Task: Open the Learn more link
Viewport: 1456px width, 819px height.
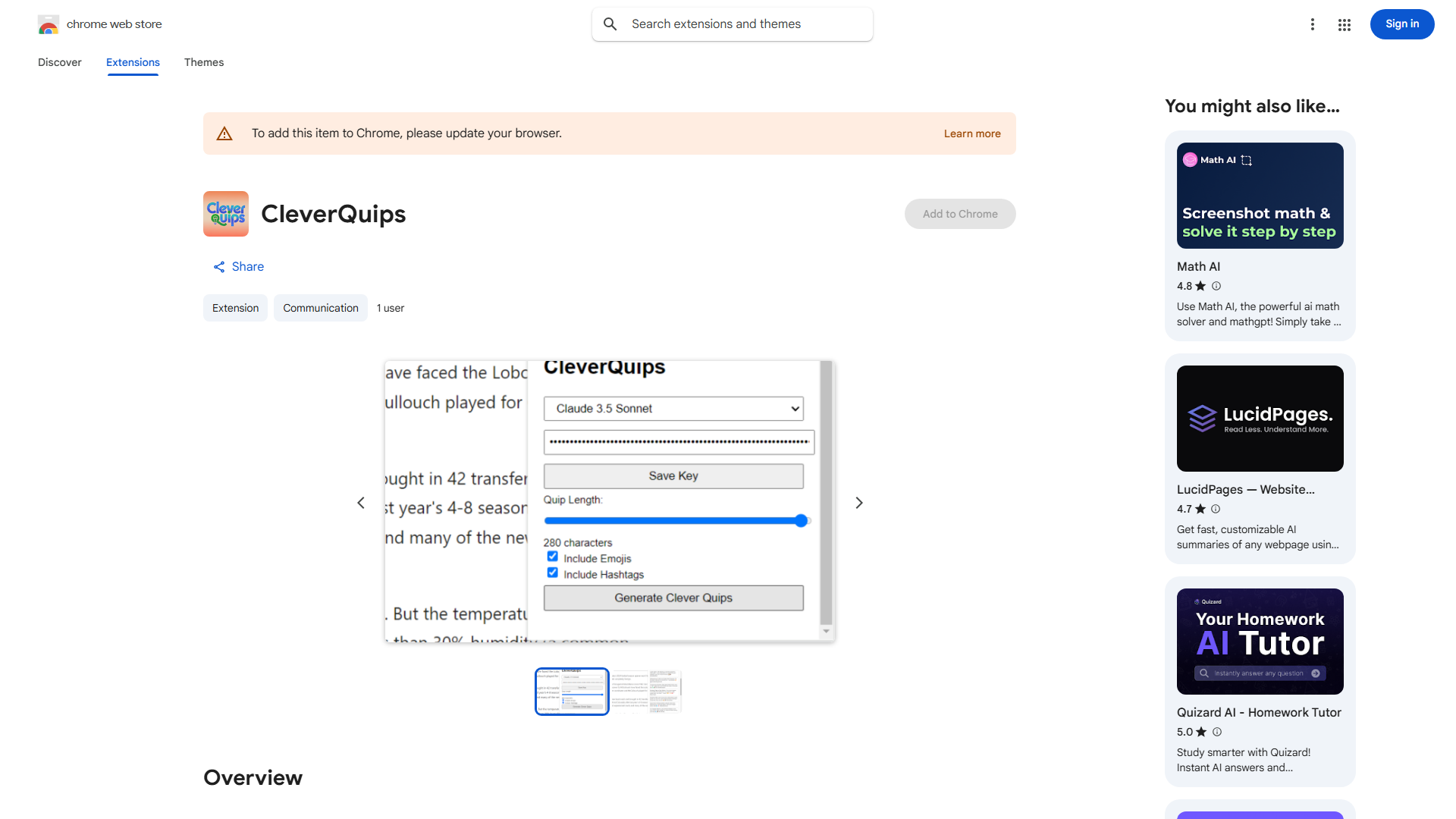Action: (972, 133)
